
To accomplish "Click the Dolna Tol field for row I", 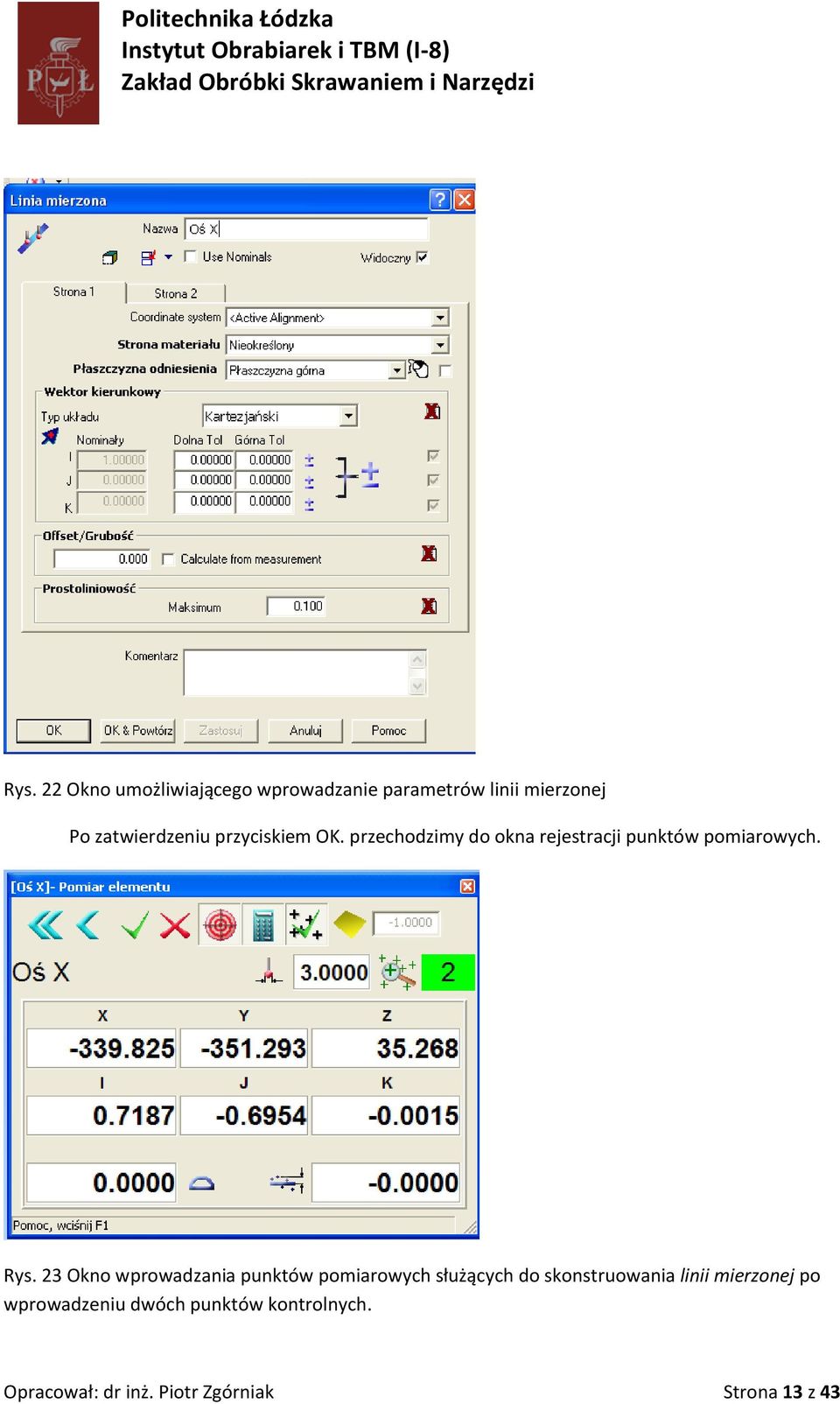I will click(204, 460).
